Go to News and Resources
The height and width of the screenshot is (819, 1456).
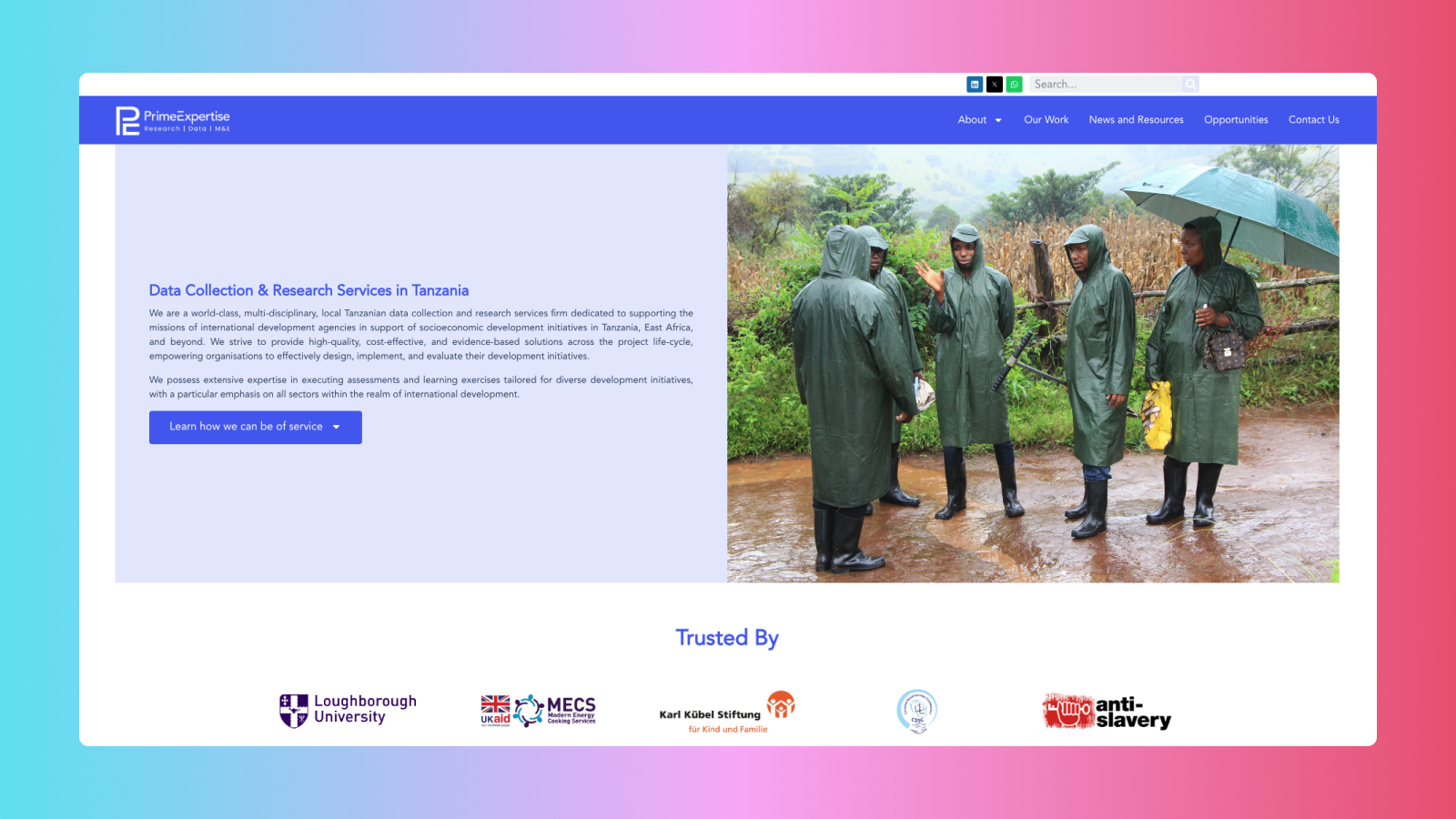click(x=1136, y=120)
